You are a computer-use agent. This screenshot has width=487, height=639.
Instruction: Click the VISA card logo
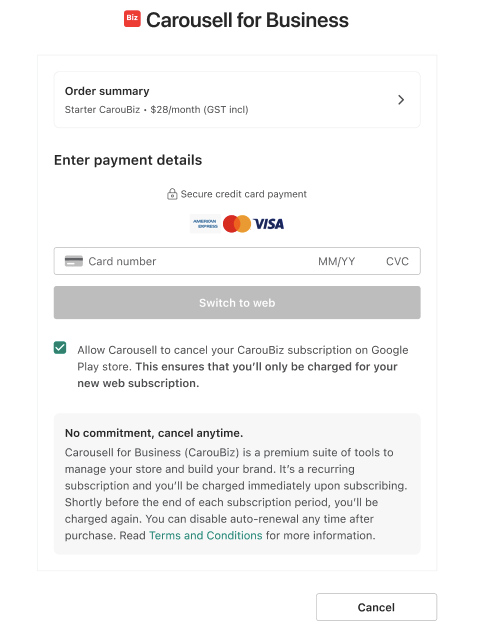pos(269,224)
